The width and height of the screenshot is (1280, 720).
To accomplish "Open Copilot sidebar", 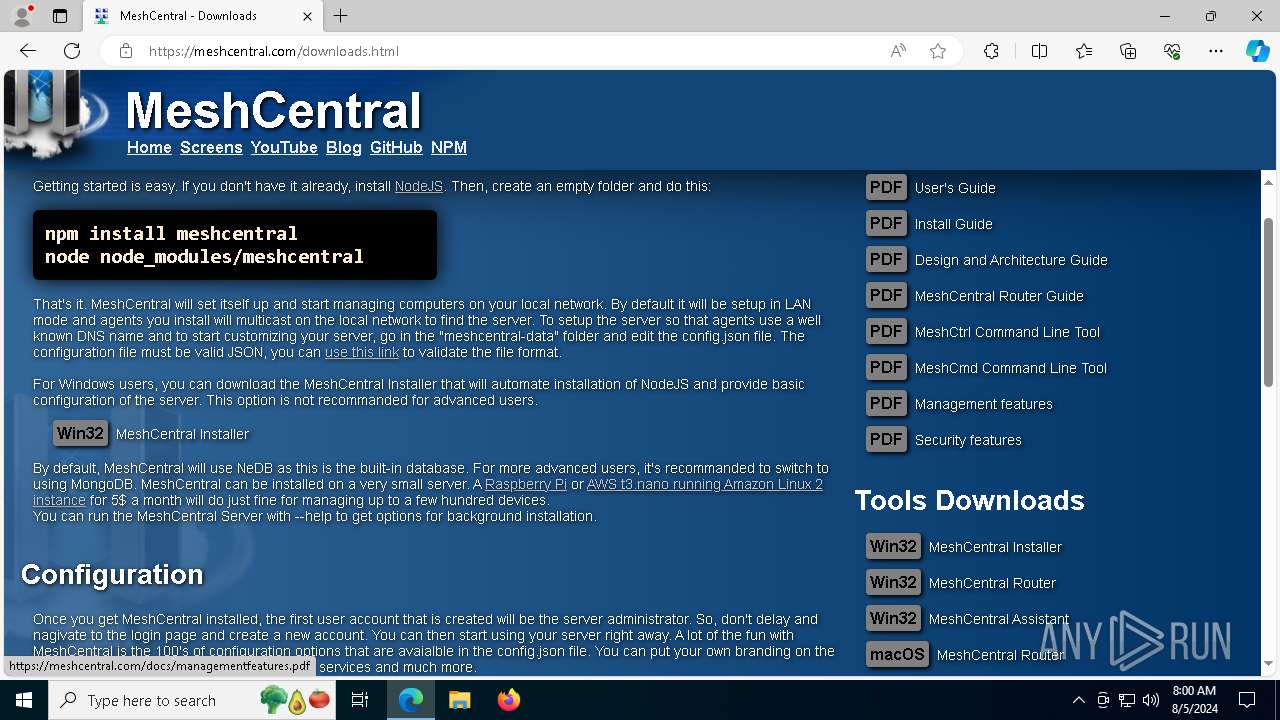I will point(1257,51).
